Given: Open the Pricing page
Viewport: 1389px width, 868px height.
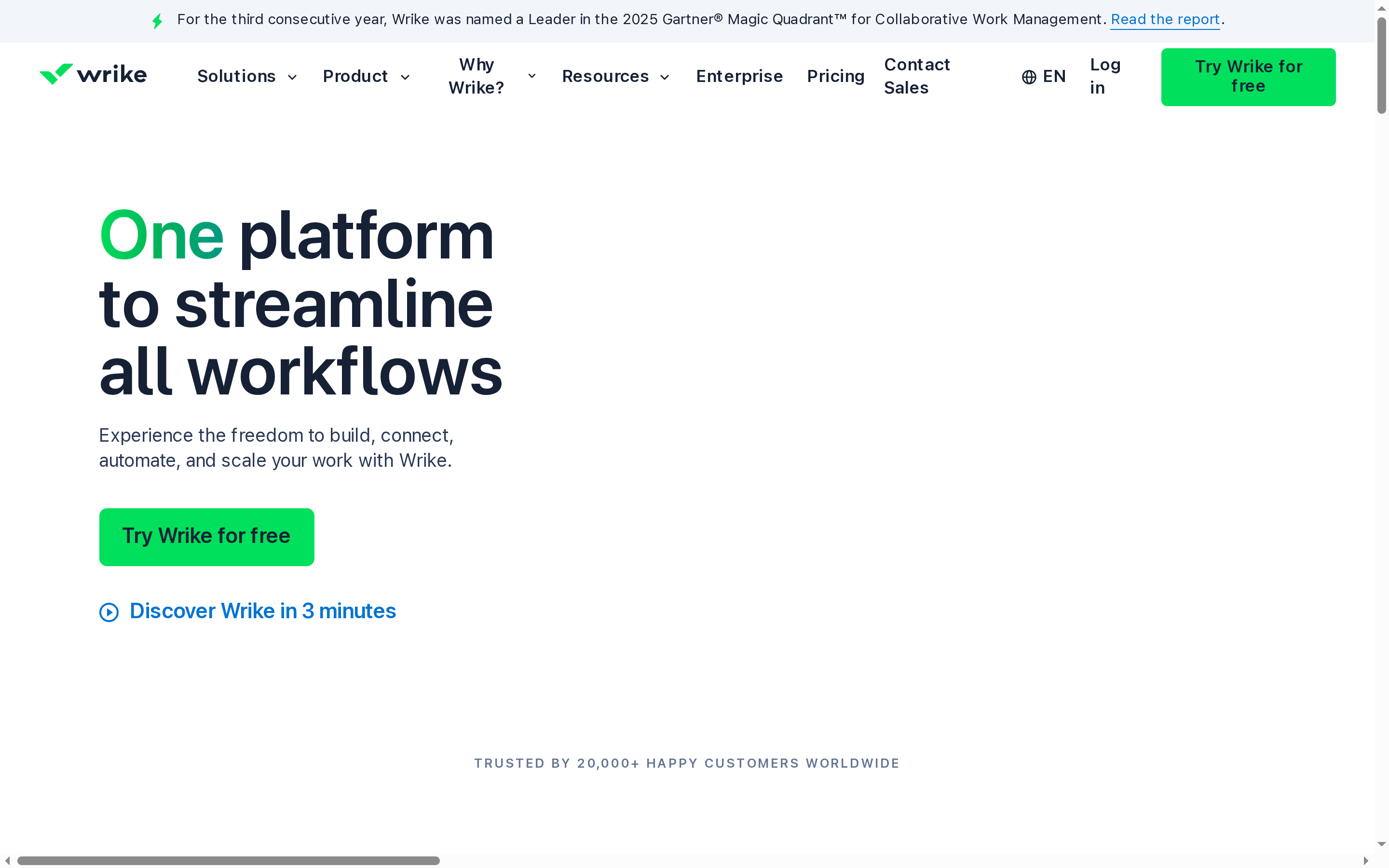Looking at the screenshot, I should (x=835, y=76).
